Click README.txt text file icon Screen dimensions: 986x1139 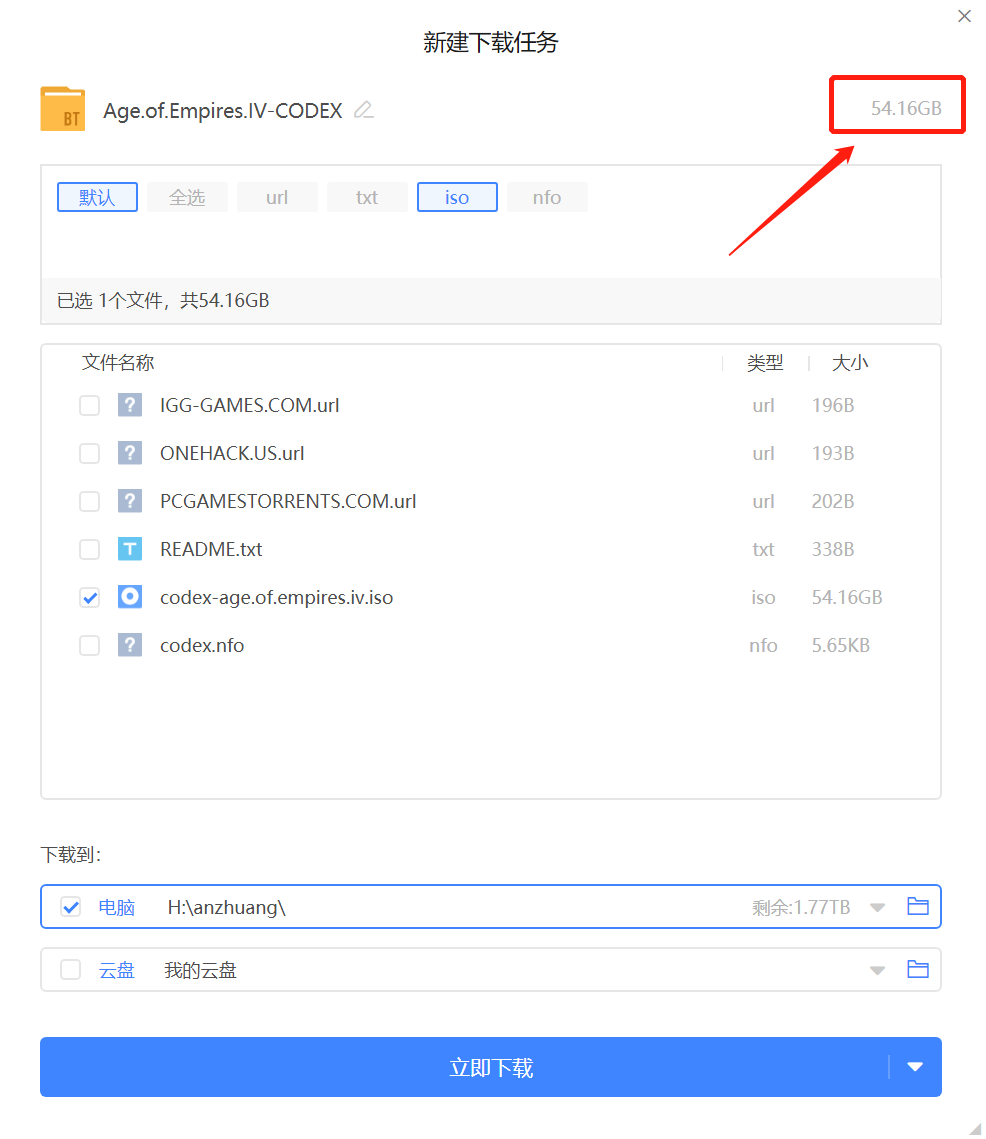click(x=130, y=548)
